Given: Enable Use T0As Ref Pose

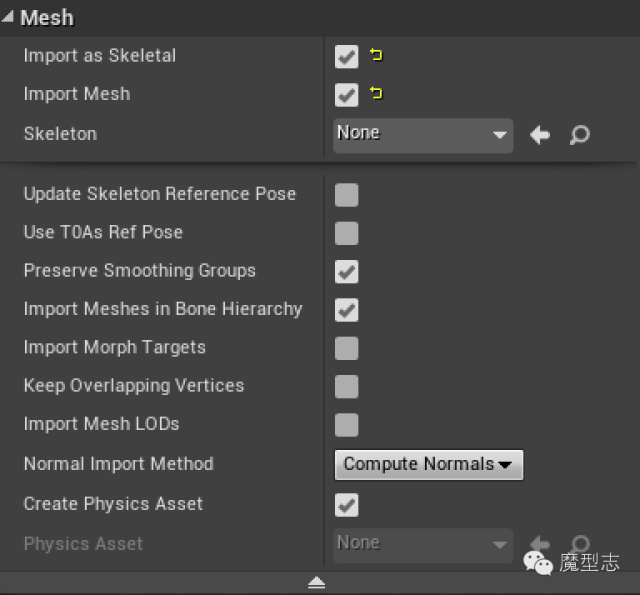Looking at the screenshot, I should [347, 233].
